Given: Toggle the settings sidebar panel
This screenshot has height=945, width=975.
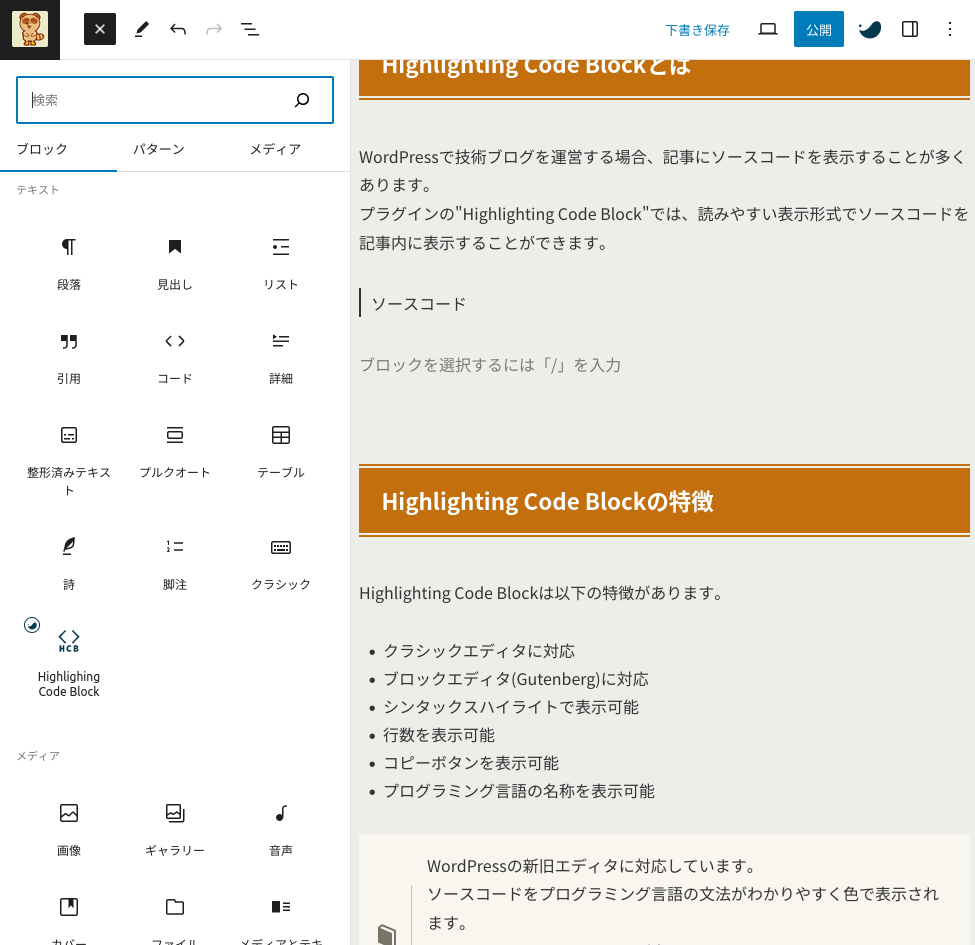Looking at the screenshot, I should (x=910, y=29).
